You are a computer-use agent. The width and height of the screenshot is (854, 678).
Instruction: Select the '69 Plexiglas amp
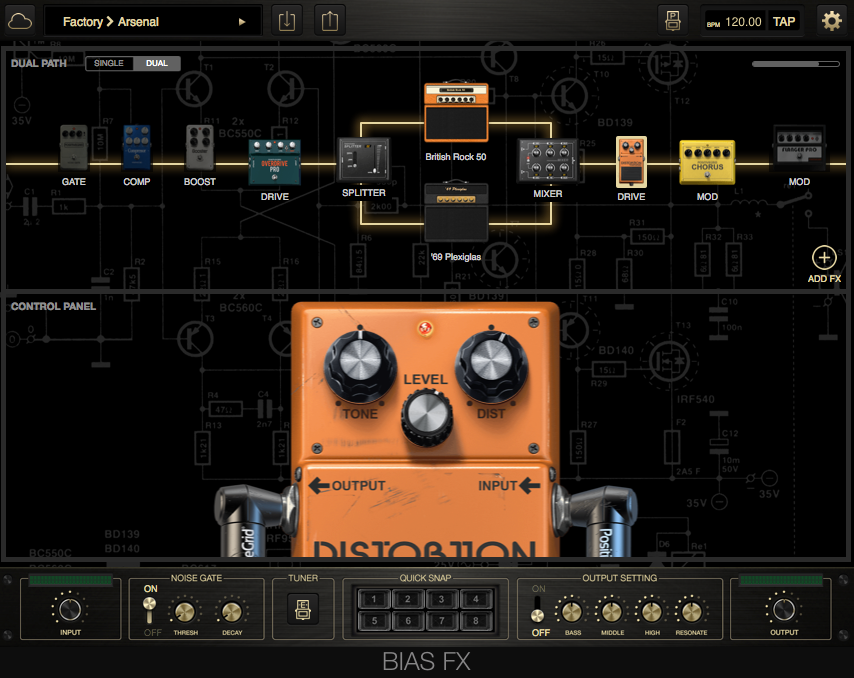[456, 210]
